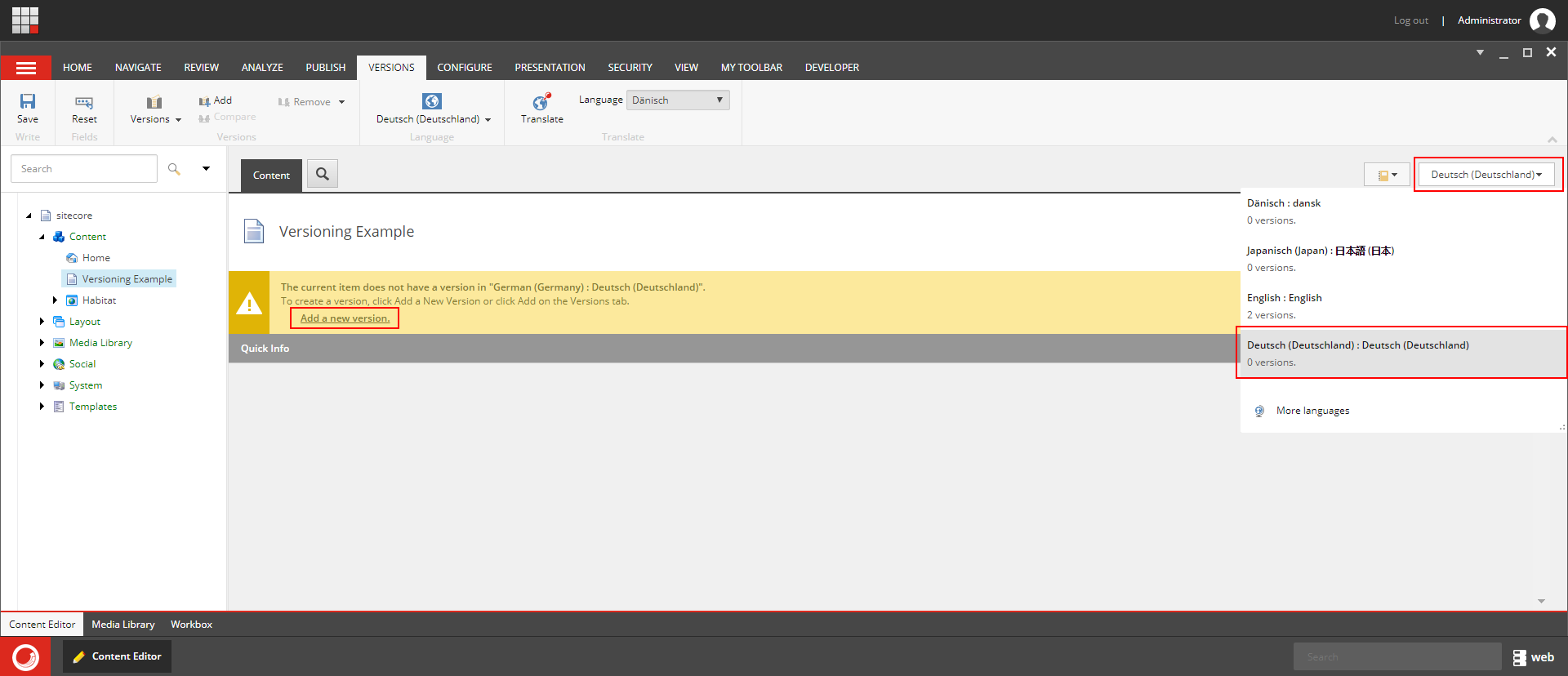The image size is (1568, 676).
Task: Open the Deutsch (Deutschland) language selector dropdown
Action: (x=1486, y=175)
